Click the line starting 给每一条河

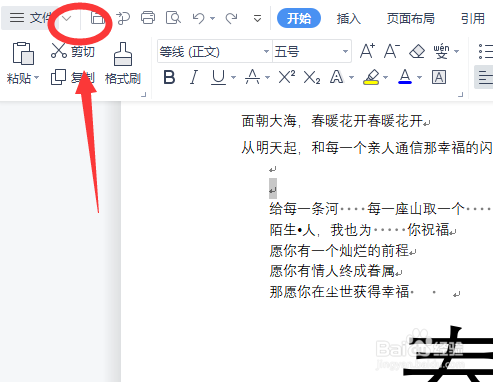click(381, 209)
